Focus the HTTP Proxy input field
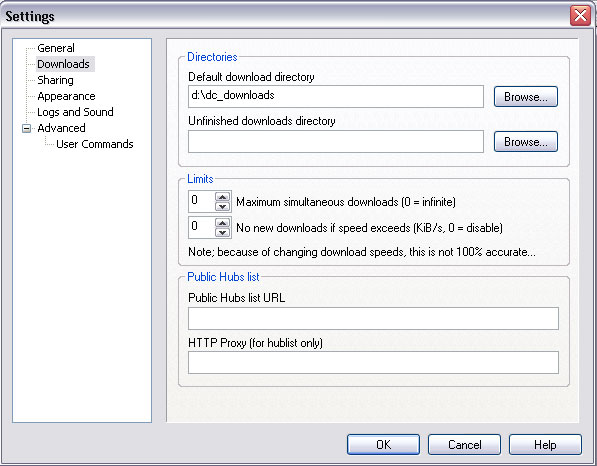 (x=373, y=362)
